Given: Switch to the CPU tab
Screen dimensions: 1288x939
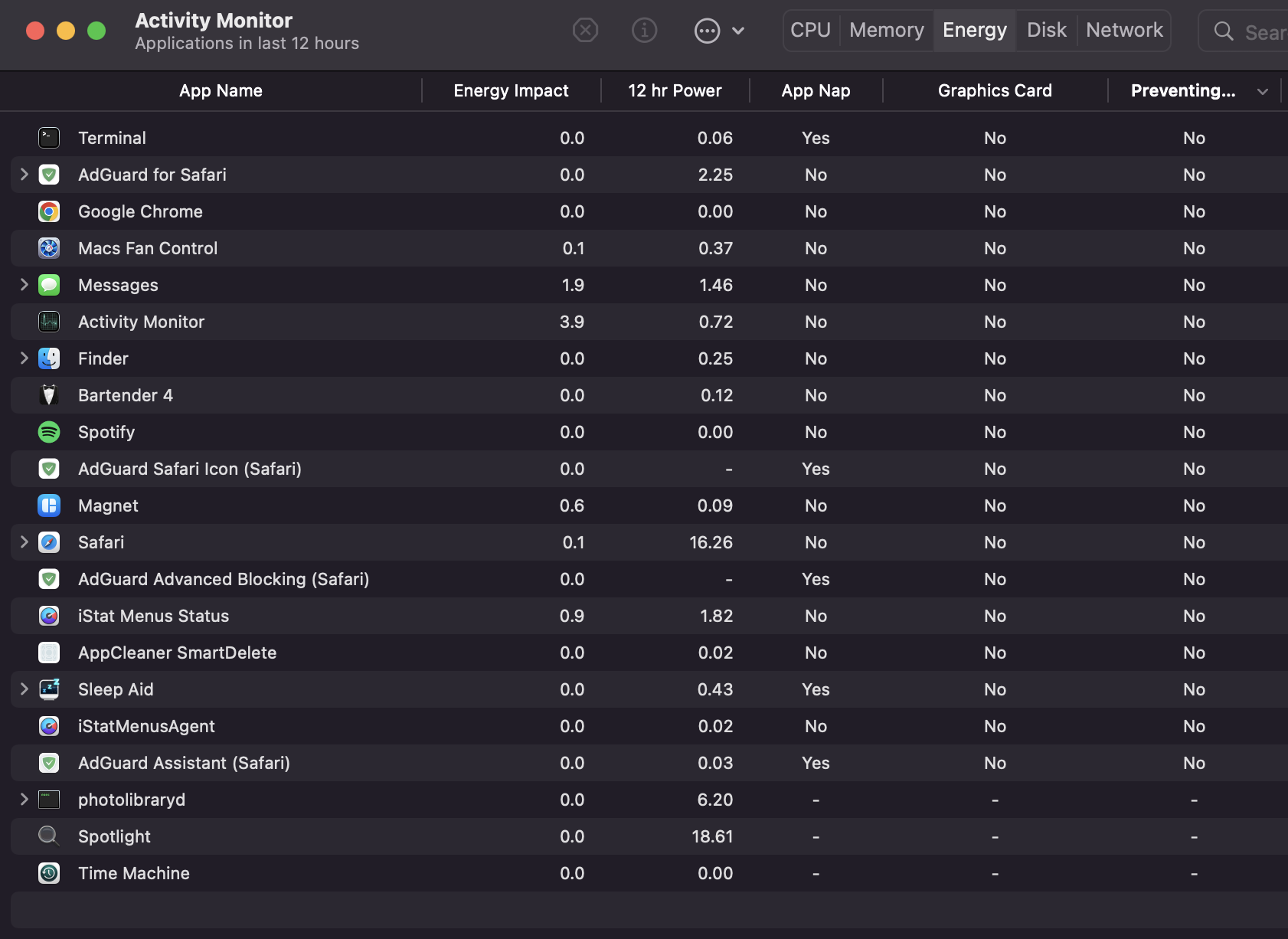Looking at the screenshot, I should pyautogui.click(x=811, y=31).
